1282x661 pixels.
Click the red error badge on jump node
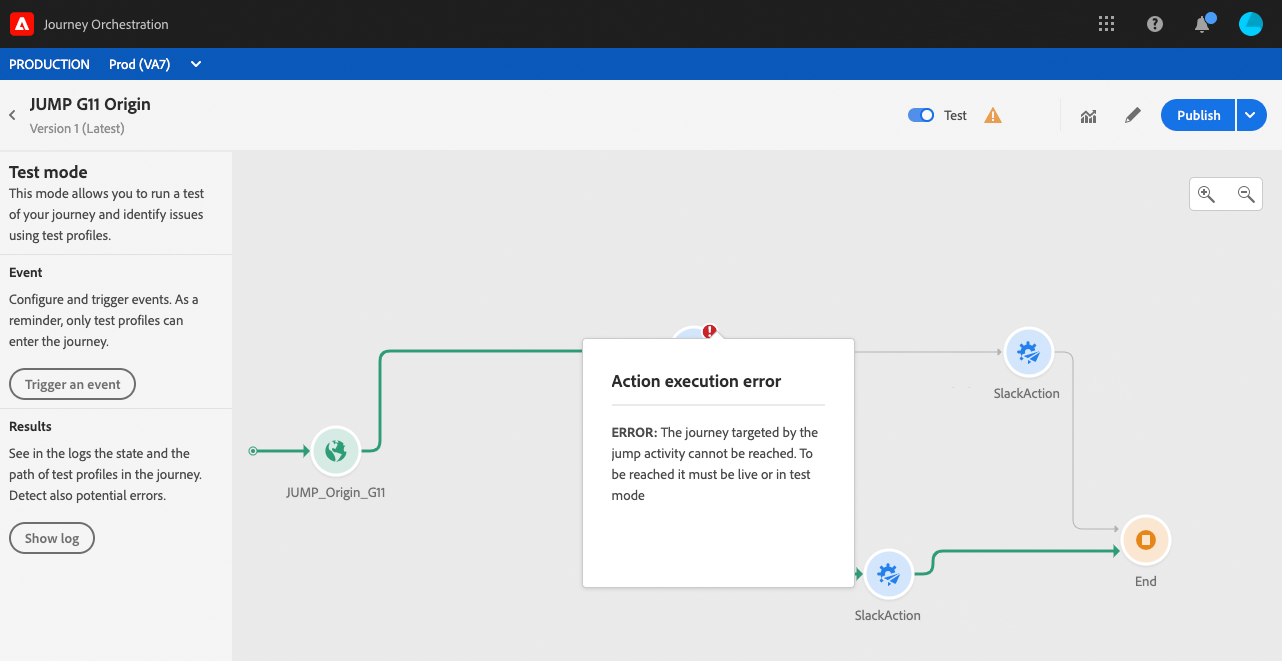coord(709,331)
